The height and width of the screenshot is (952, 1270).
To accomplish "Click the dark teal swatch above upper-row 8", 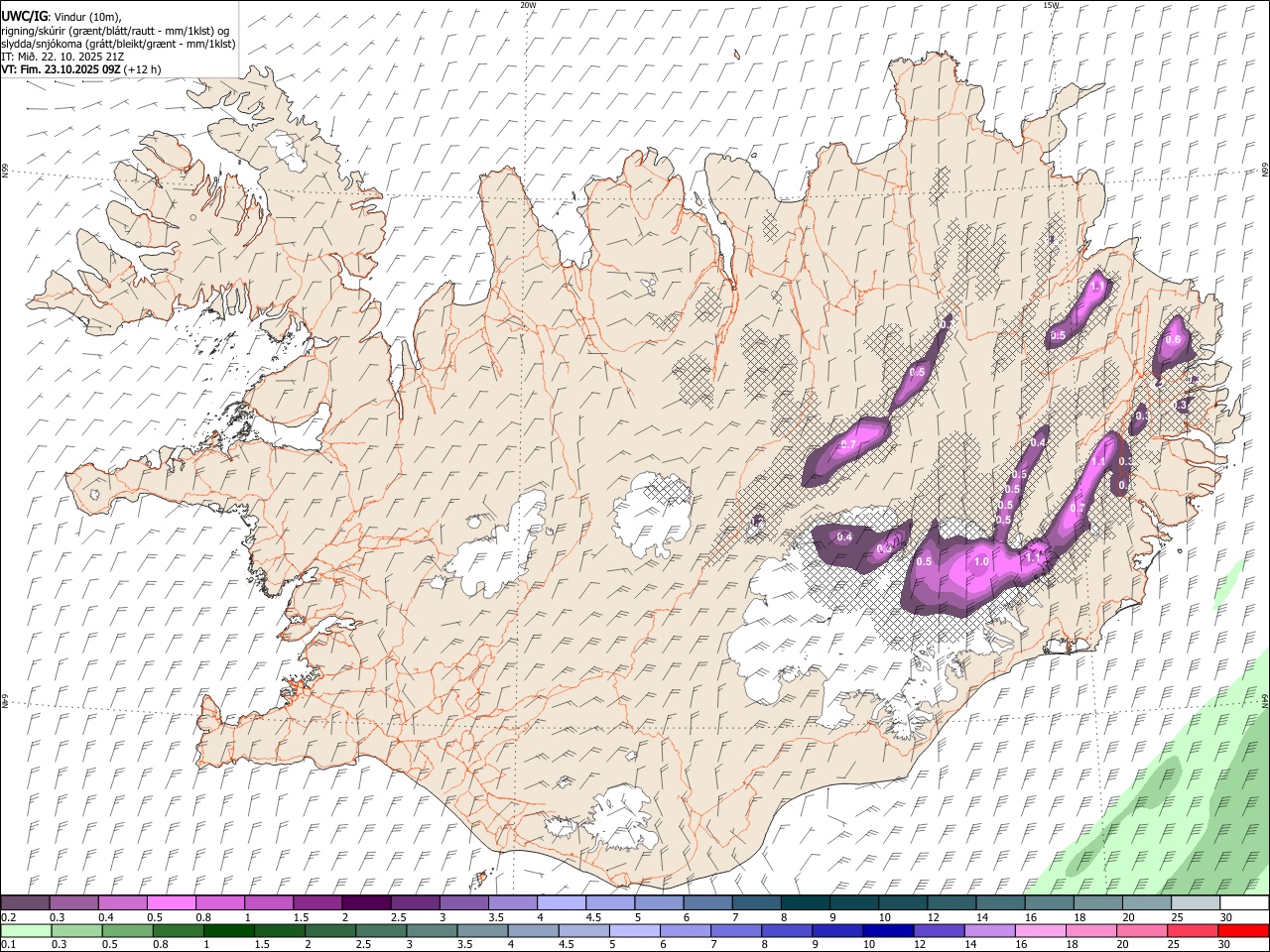I will point(805,903).
